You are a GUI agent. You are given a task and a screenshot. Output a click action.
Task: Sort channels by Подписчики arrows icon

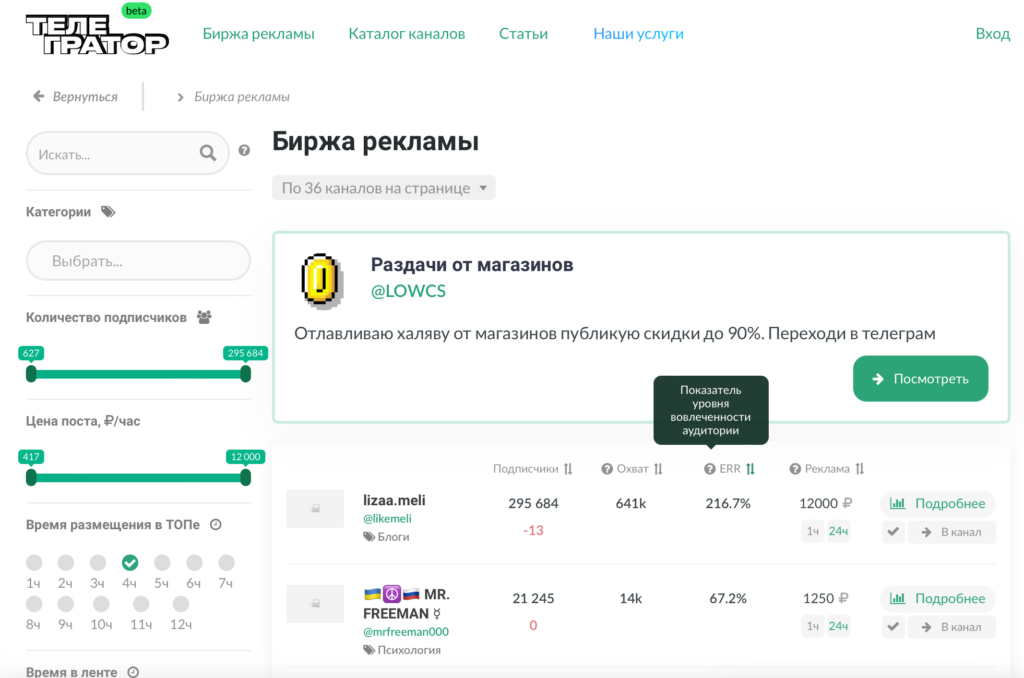pyautogui.click(x=568, y=469)
